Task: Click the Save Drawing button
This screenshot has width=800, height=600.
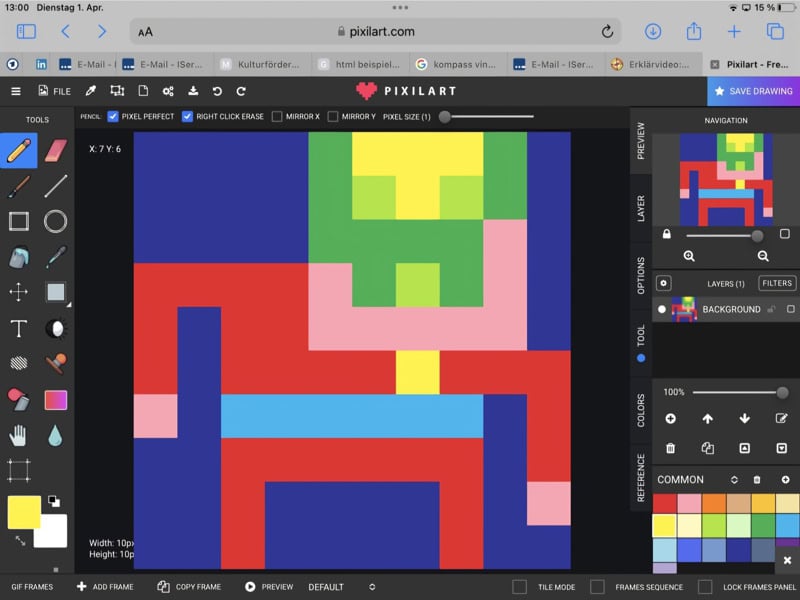Action: (x=753, y=91)
